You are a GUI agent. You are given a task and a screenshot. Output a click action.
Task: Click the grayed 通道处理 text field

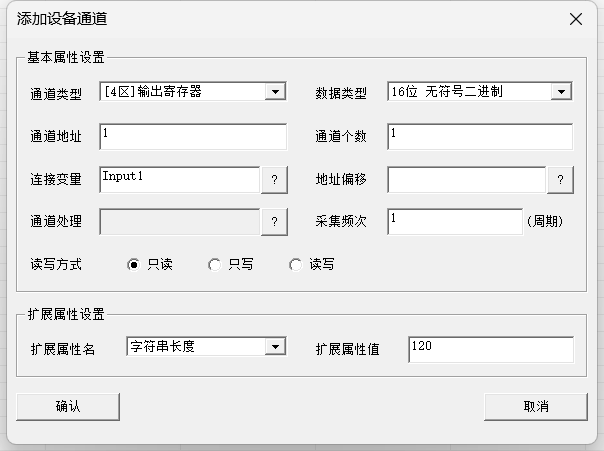(179, 221)
